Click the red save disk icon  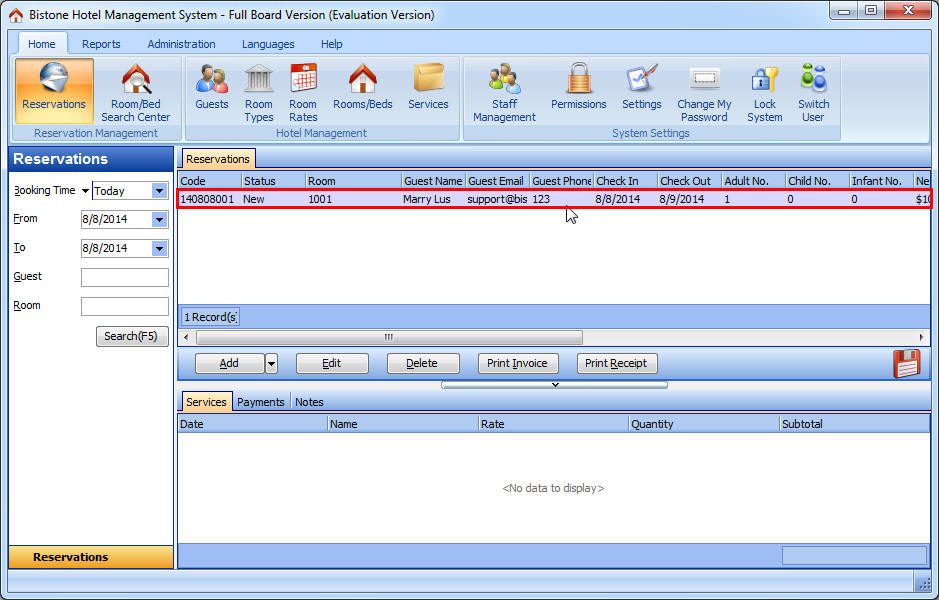tap(906, 364)
